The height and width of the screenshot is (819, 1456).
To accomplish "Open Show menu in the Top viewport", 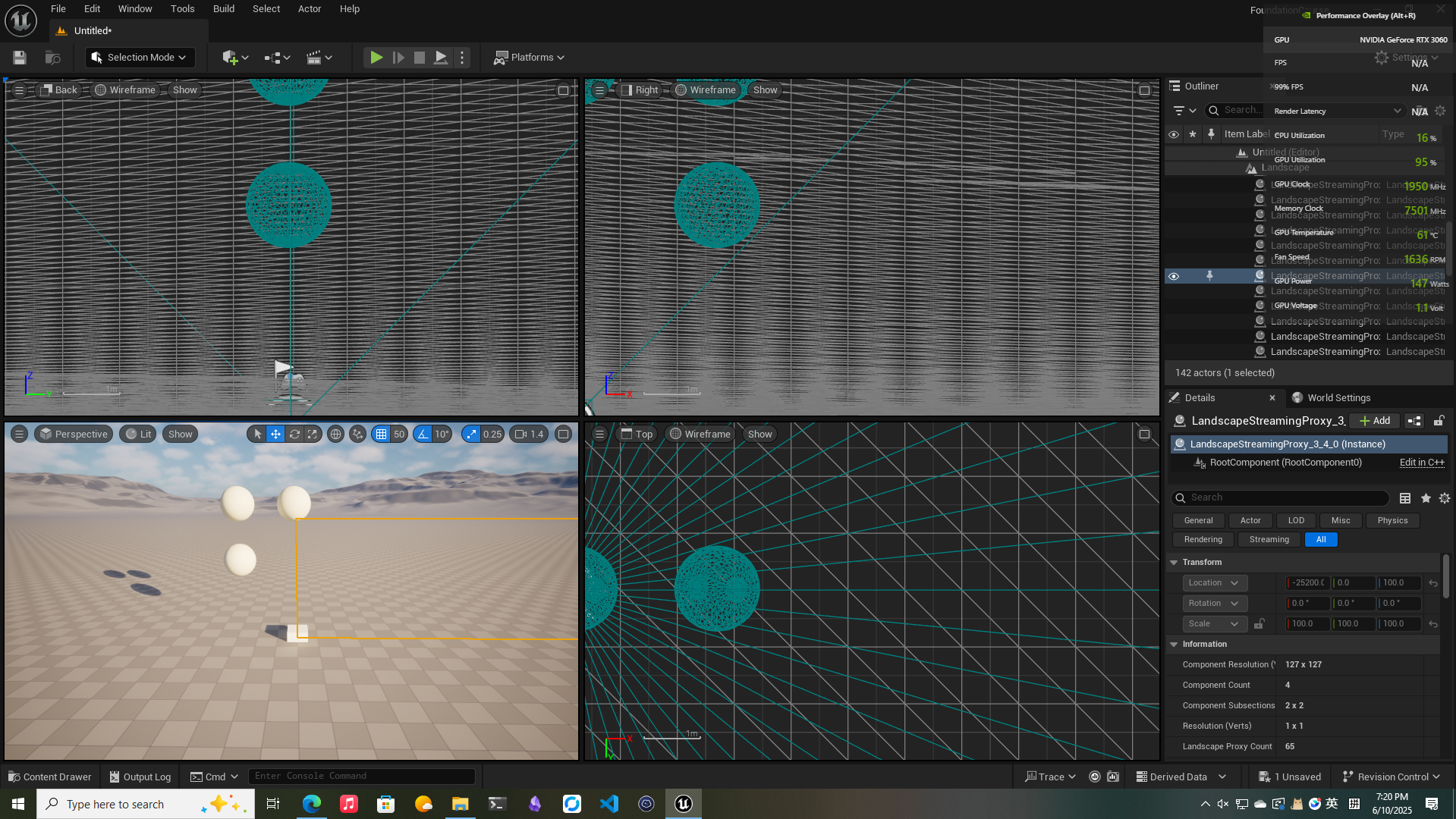I will [759, 435].
